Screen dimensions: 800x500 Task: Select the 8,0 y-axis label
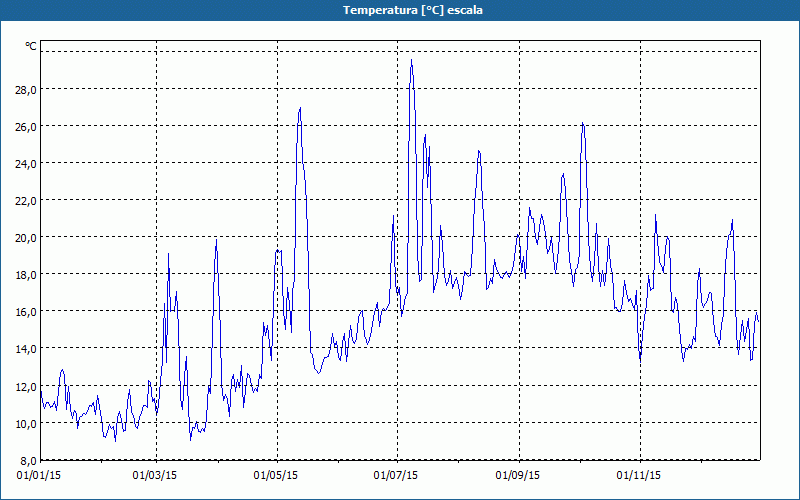[28, 460]
